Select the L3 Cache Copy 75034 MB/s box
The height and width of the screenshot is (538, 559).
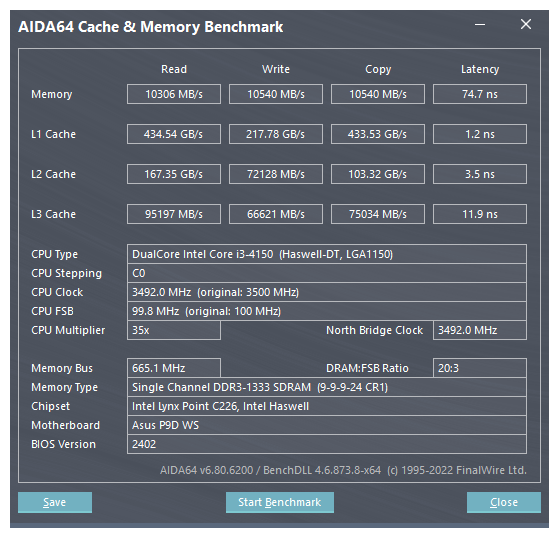pyautogui.click(x=378, y=214)
